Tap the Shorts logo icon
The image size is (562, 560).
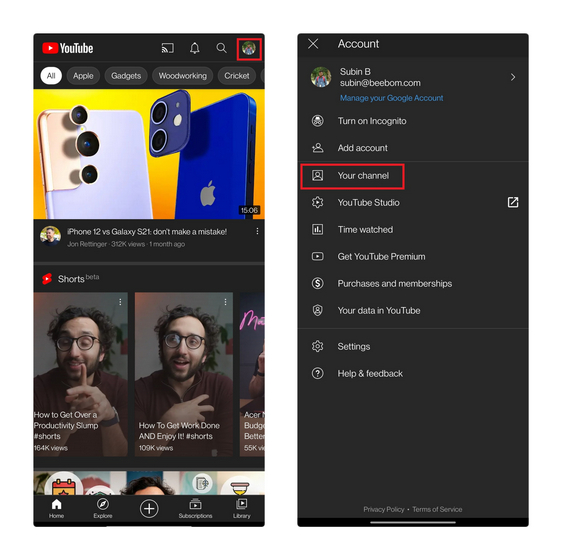pyautogui.click(x=47, y=279)
